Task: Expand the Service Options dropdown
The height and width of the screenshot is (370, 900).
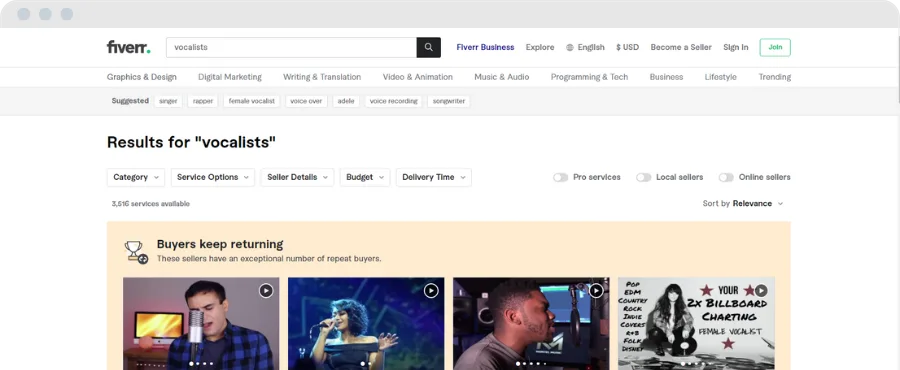Action: [x=213, y=177]
